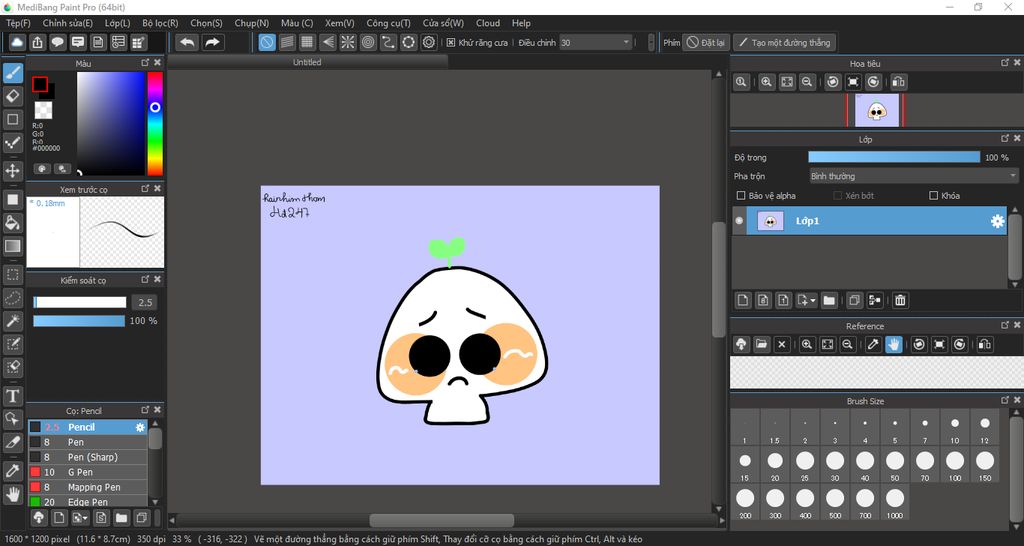
Task: Click the Undo arrow
Action: click(x=187, y=42)
